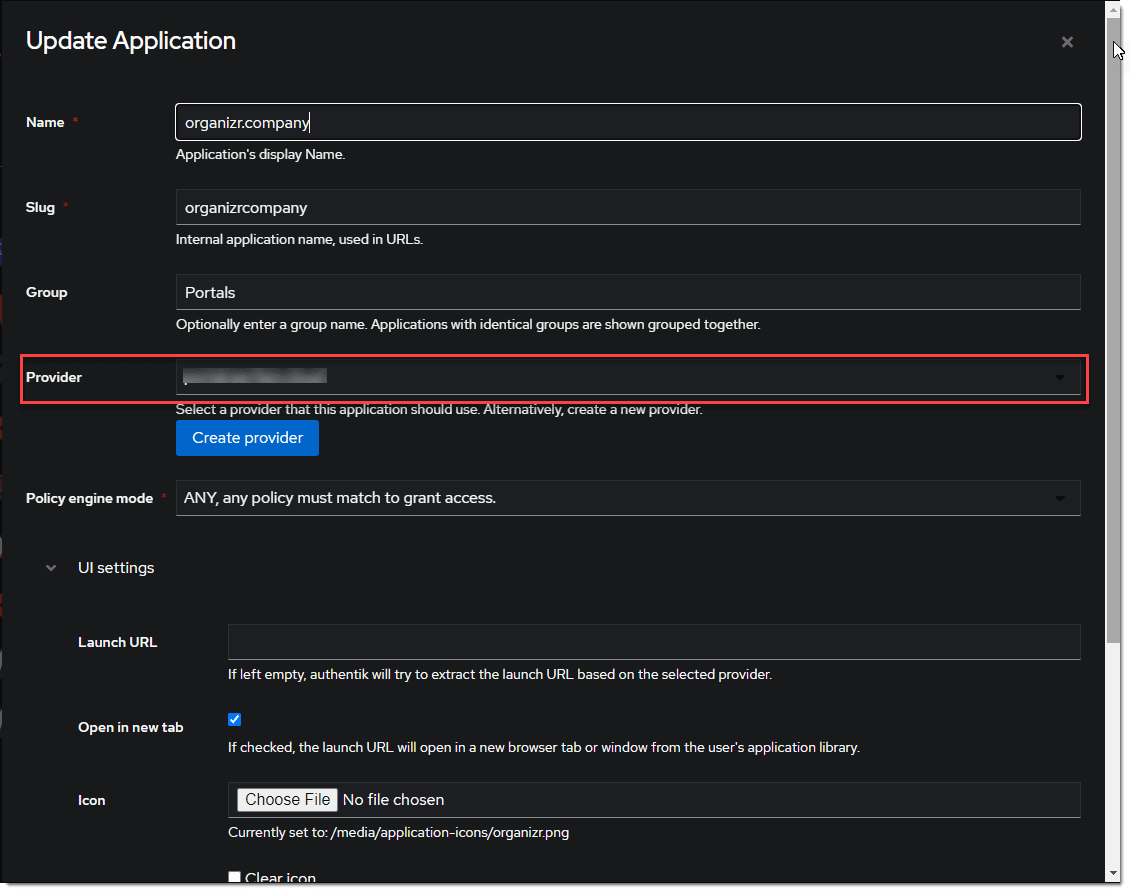The image size is (1130, 893).
Task: Collapse the UI settings chevron
Action: [x=51, y=568]
